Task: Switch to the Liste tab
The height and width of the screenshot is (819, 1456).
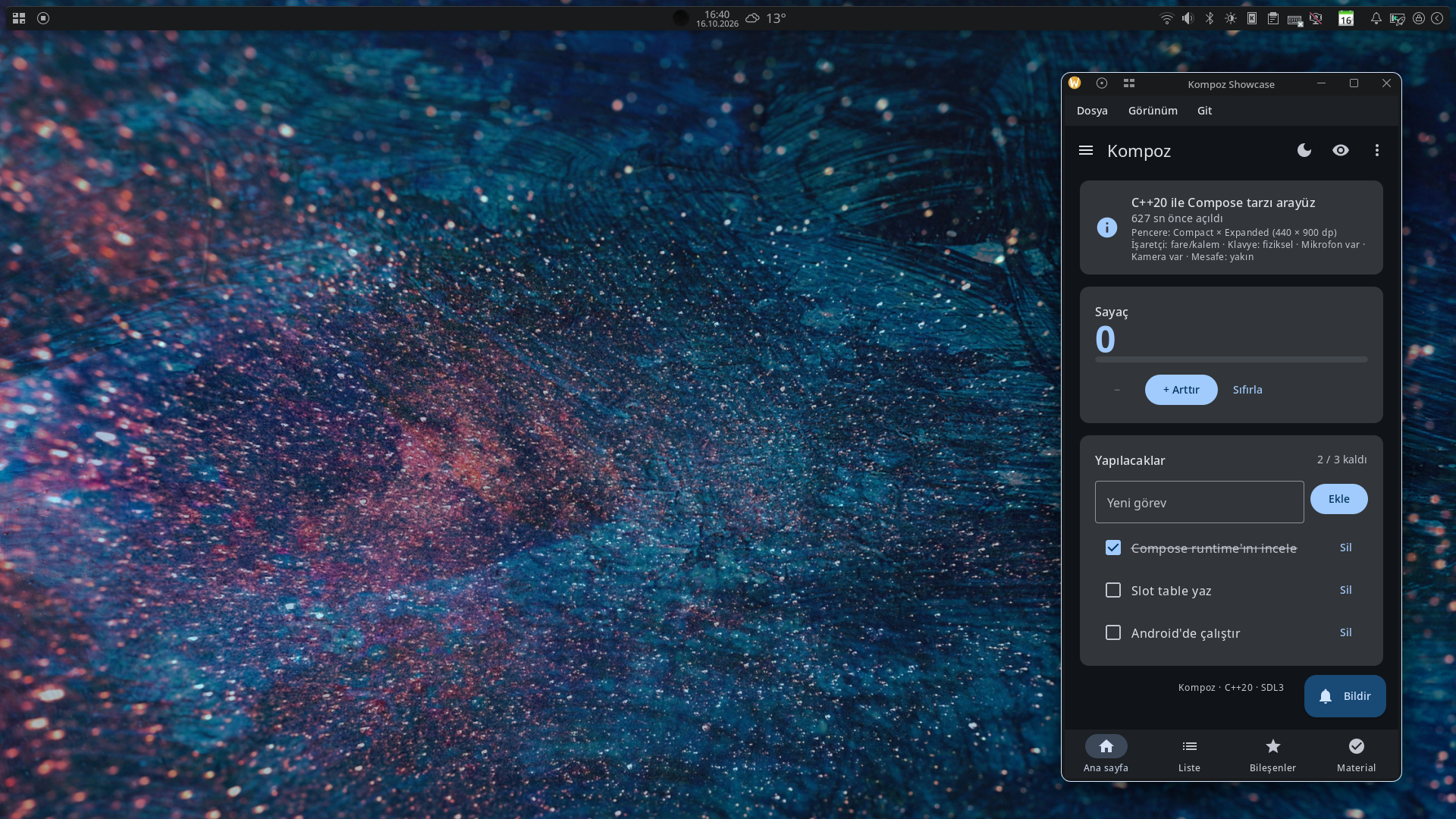Action: pos(1190,755)
